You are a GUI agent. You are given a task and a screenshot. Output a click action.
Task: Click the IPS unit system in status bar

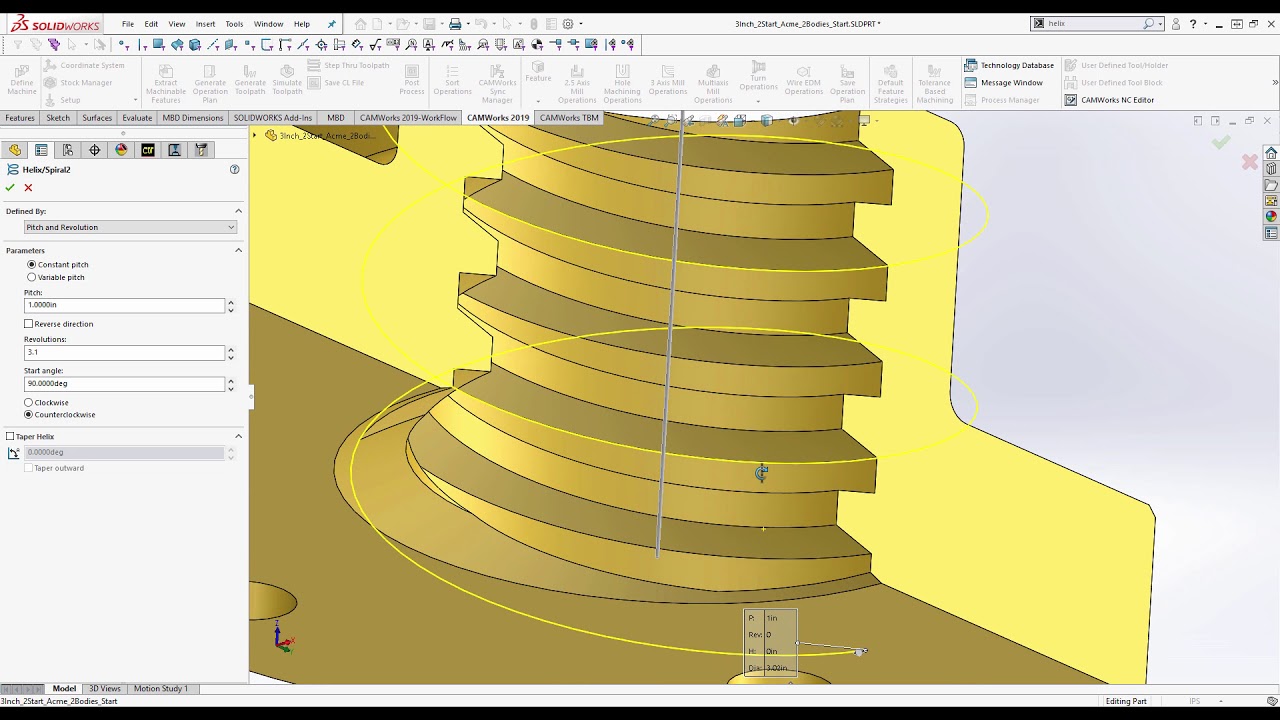1195,701
